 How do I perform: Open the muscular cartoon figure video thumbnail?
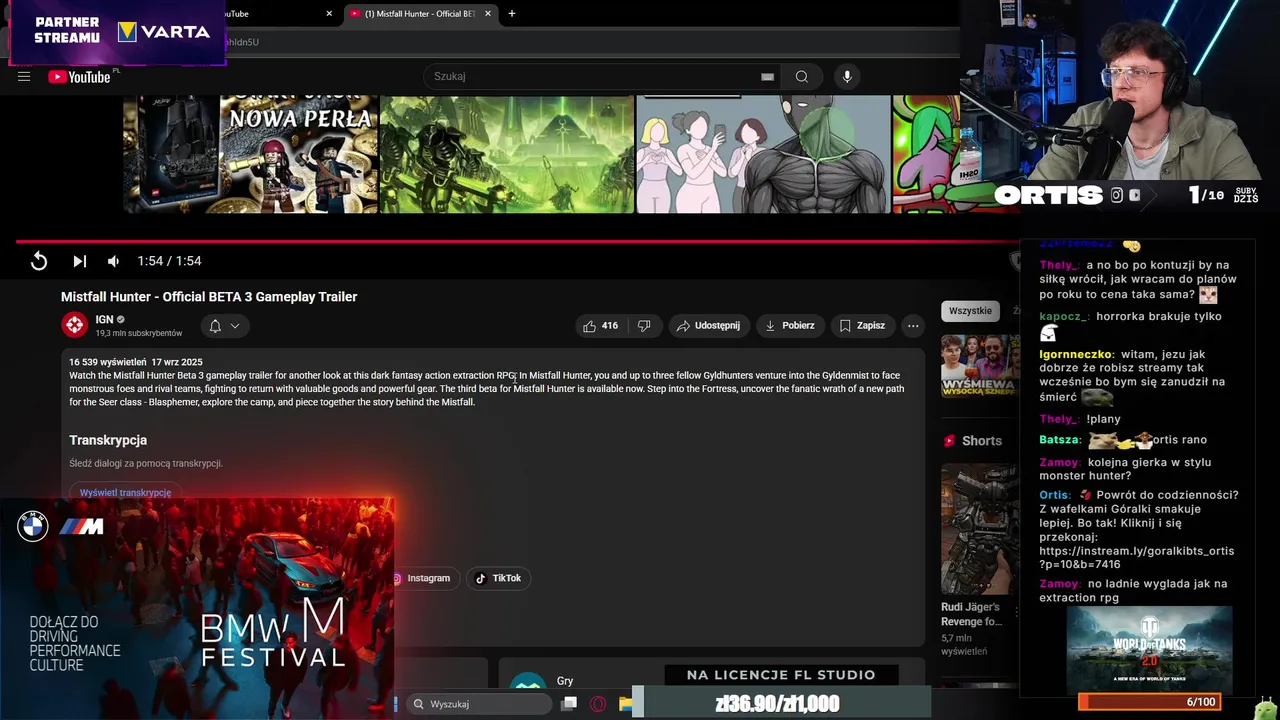tap(763, 154)
